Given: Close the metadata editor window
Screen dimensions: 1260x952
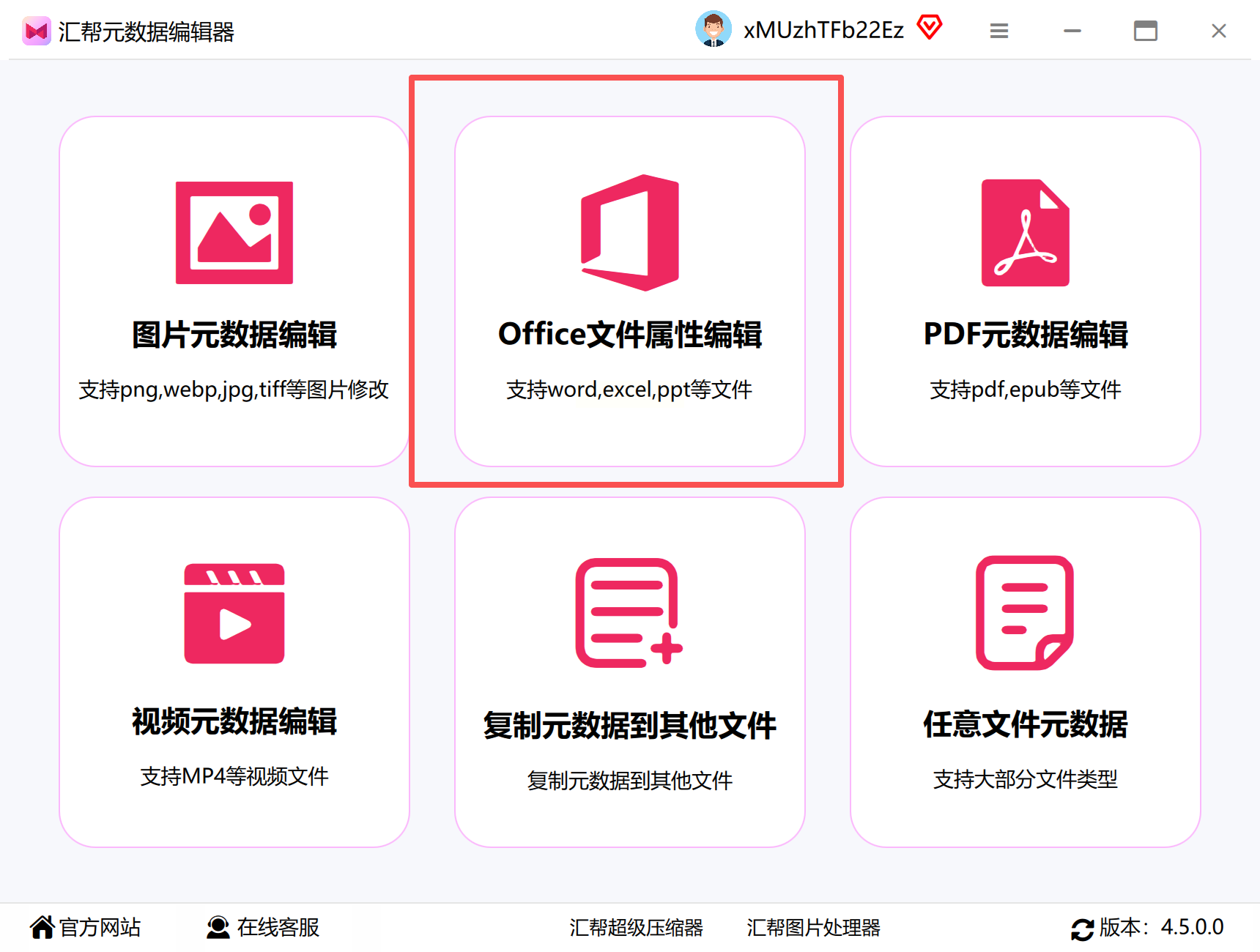Looking at the screenshot, I should coord(1219,31).
